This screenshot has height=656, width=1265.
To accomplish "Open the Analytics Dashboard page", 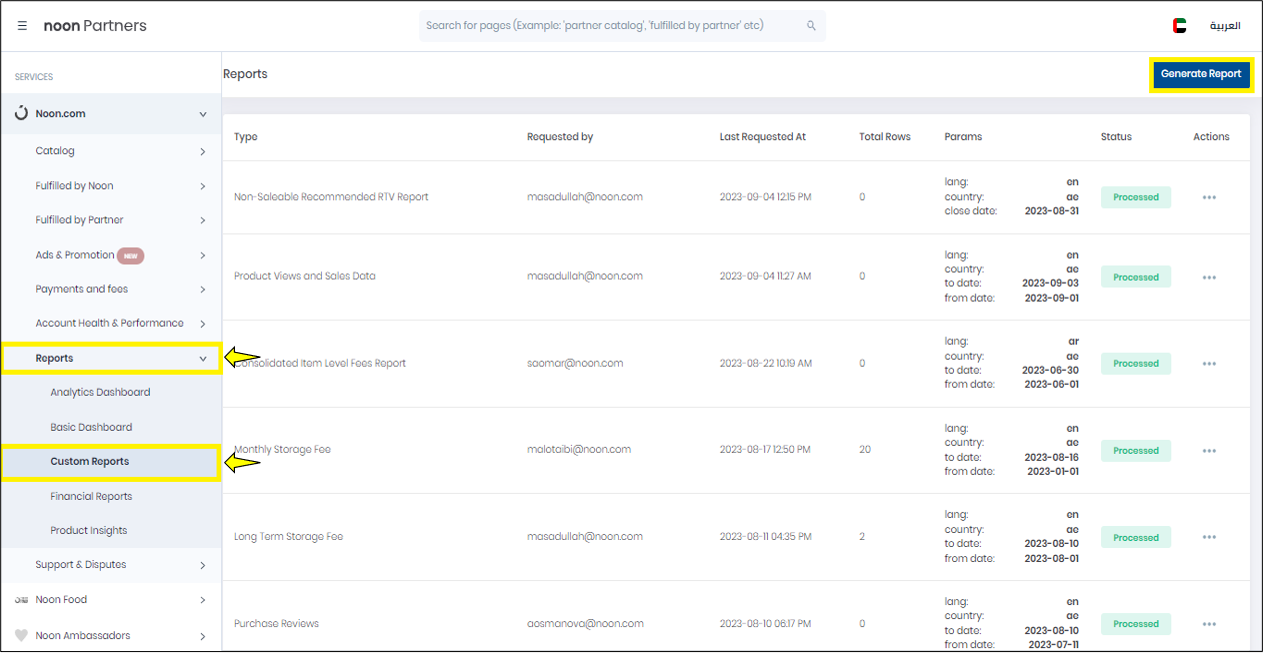I will pyautogui.click(x=100, y=393).
